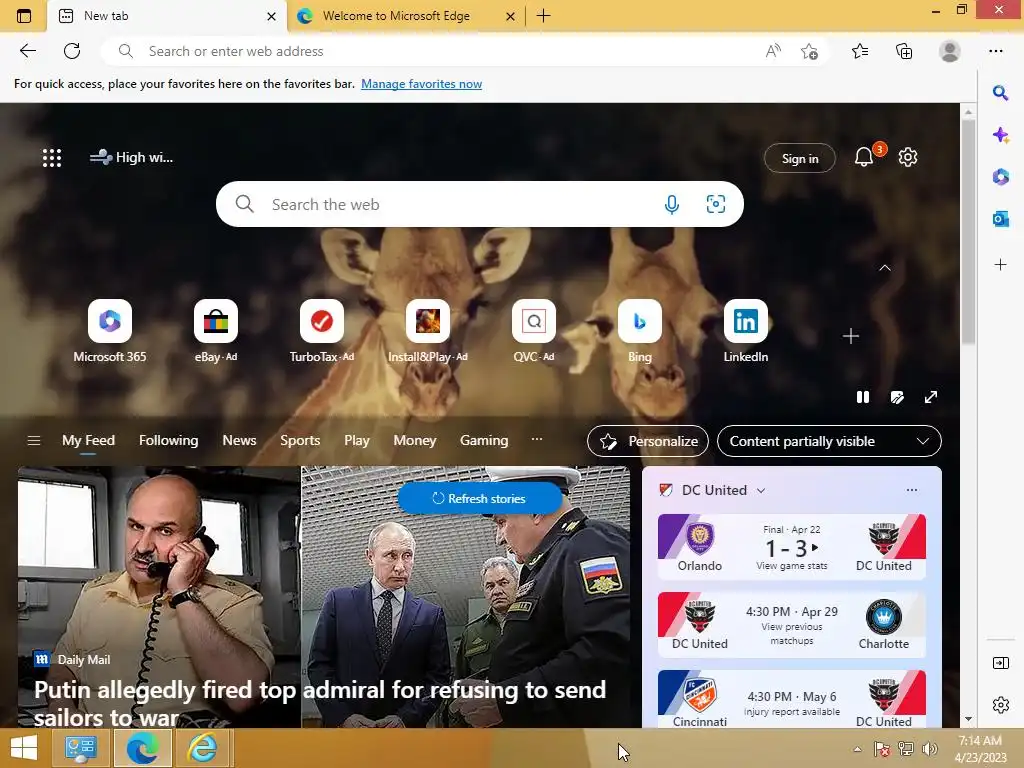1024x768 pixels.
Task: Add this page to favorites star icon
Action: [x=809, y=51]
